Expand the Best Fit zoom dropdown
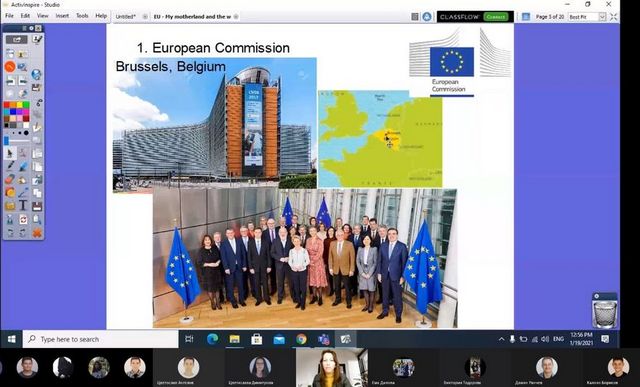Screen dimensions: 640x387 click(x=602, y=17)
